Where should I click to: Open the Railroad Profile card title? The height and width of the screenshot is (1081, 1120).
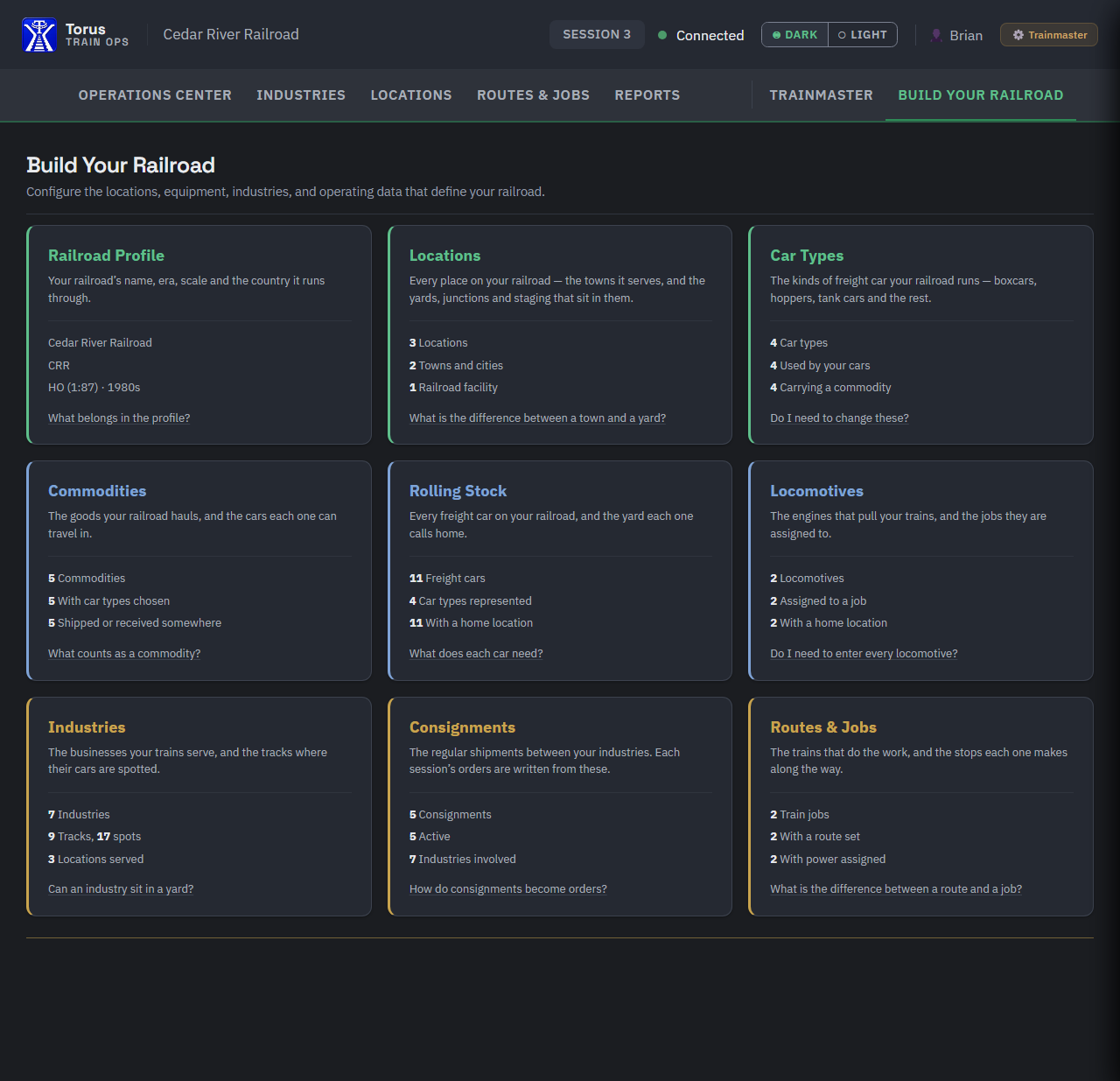106,256
